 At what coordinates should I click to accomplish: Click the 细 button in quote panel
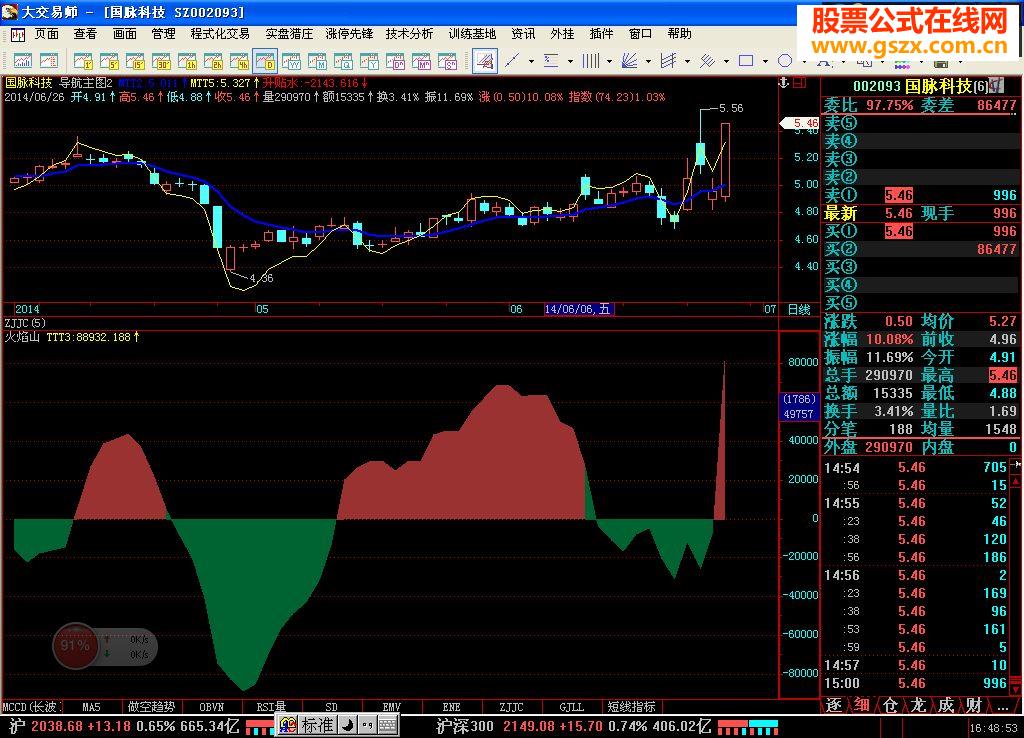pyautogui.click(x=861, y=705)
